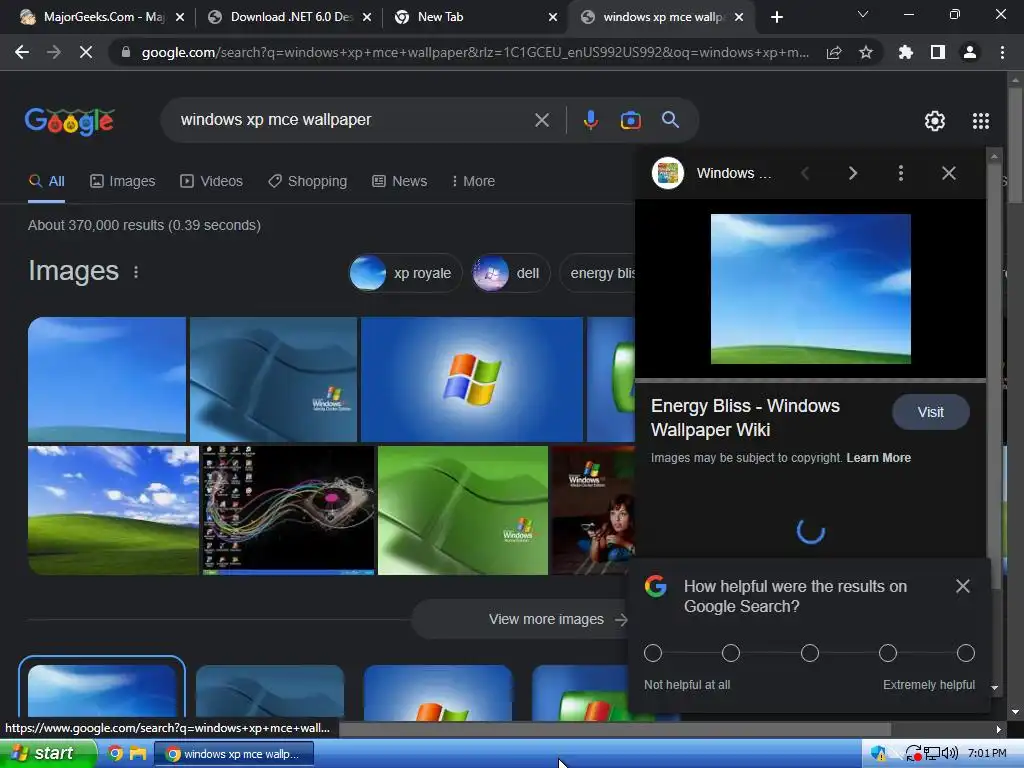Open the Chrome three-dot menu
This screenshot has height=768, width=1024.
point(1002,52)
